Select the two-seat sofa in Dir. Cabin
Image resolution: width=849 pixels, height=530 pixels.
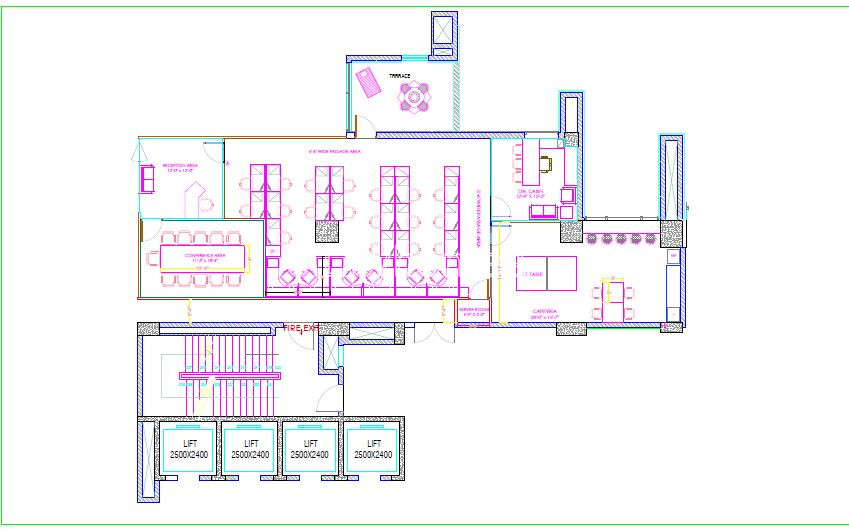(543, 212)
